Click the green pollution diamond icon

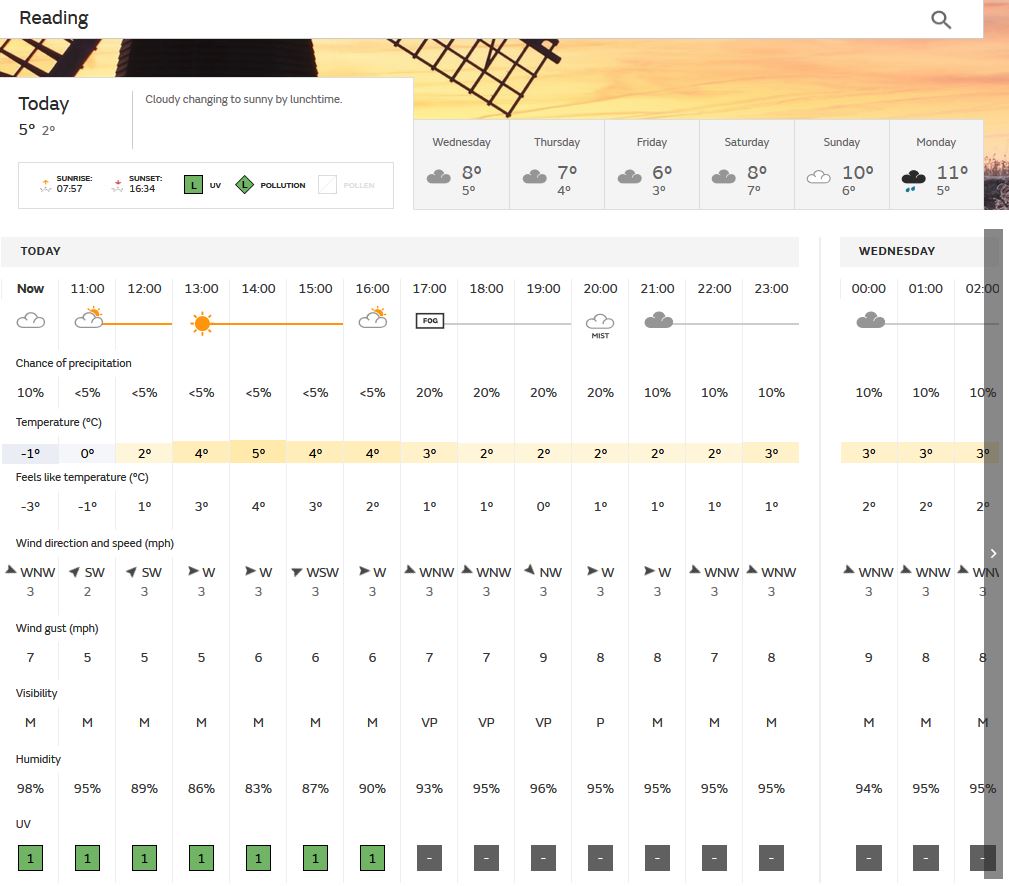244,185
